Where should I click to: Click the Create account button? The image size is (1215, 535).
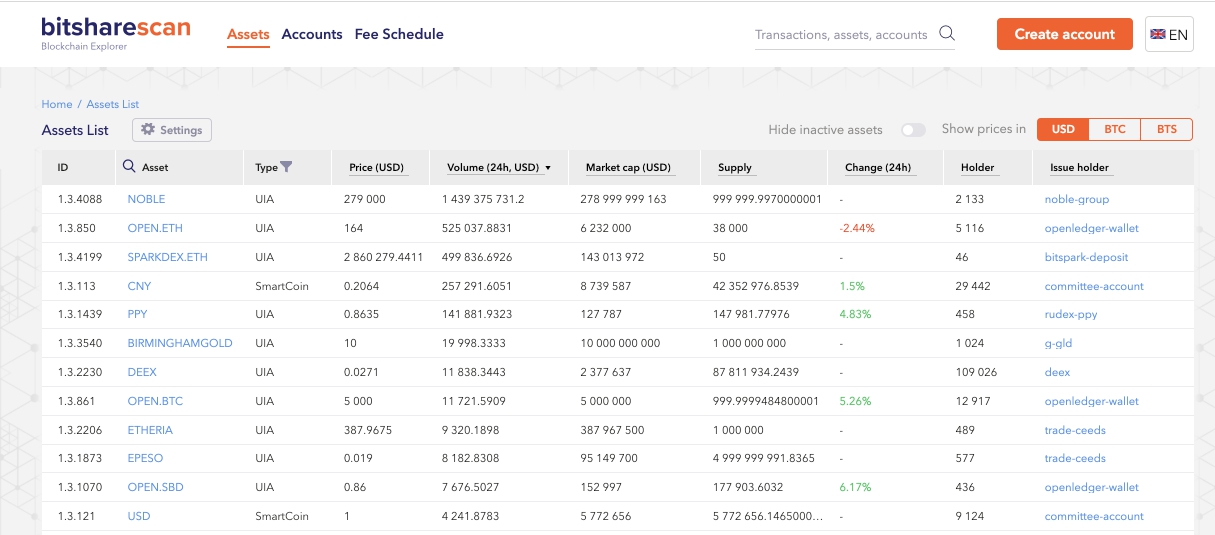coord(1065,34)
